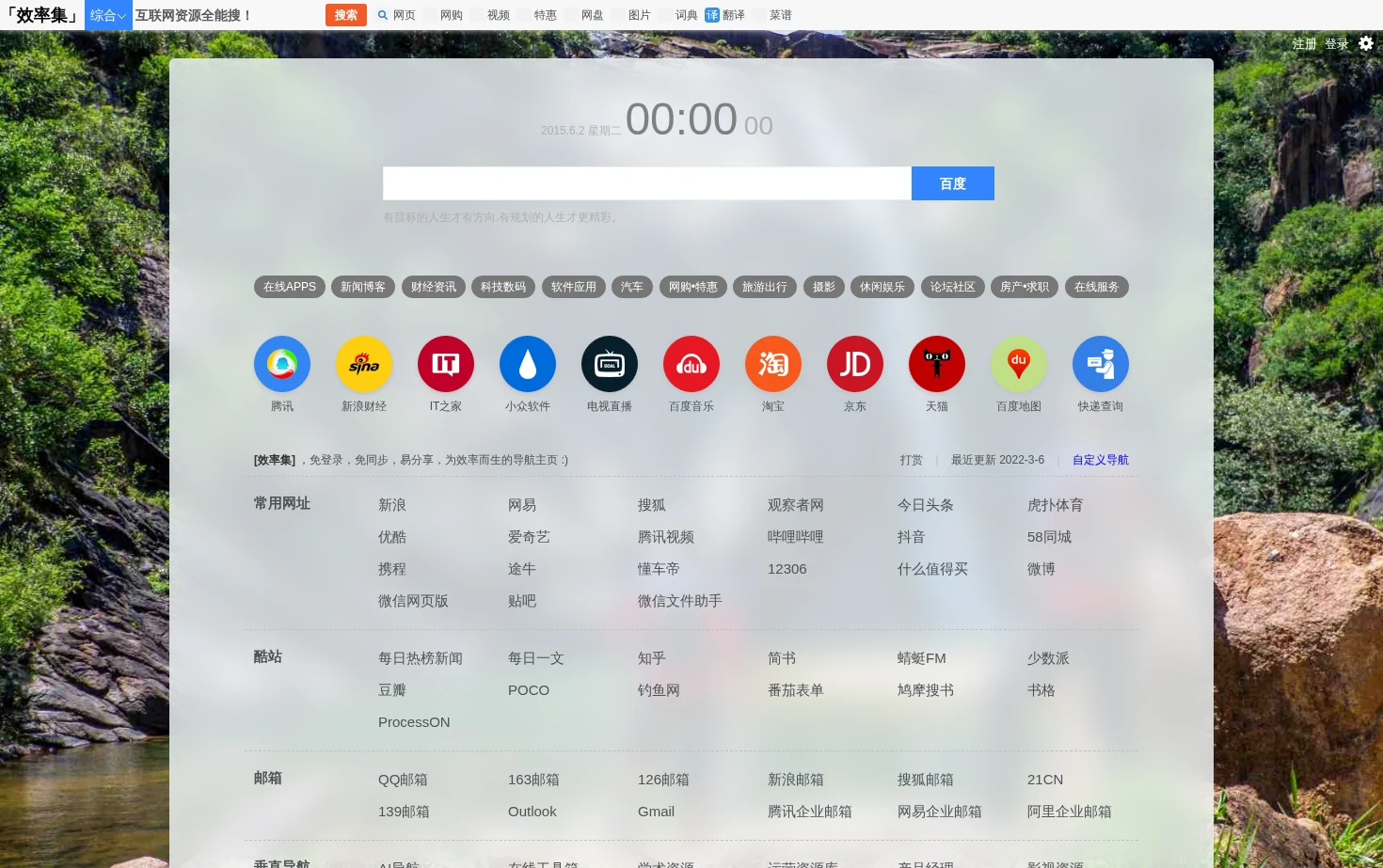Open the 21CN mail link
Screen dimensions: 1383x868
(x=1045, y=780)
